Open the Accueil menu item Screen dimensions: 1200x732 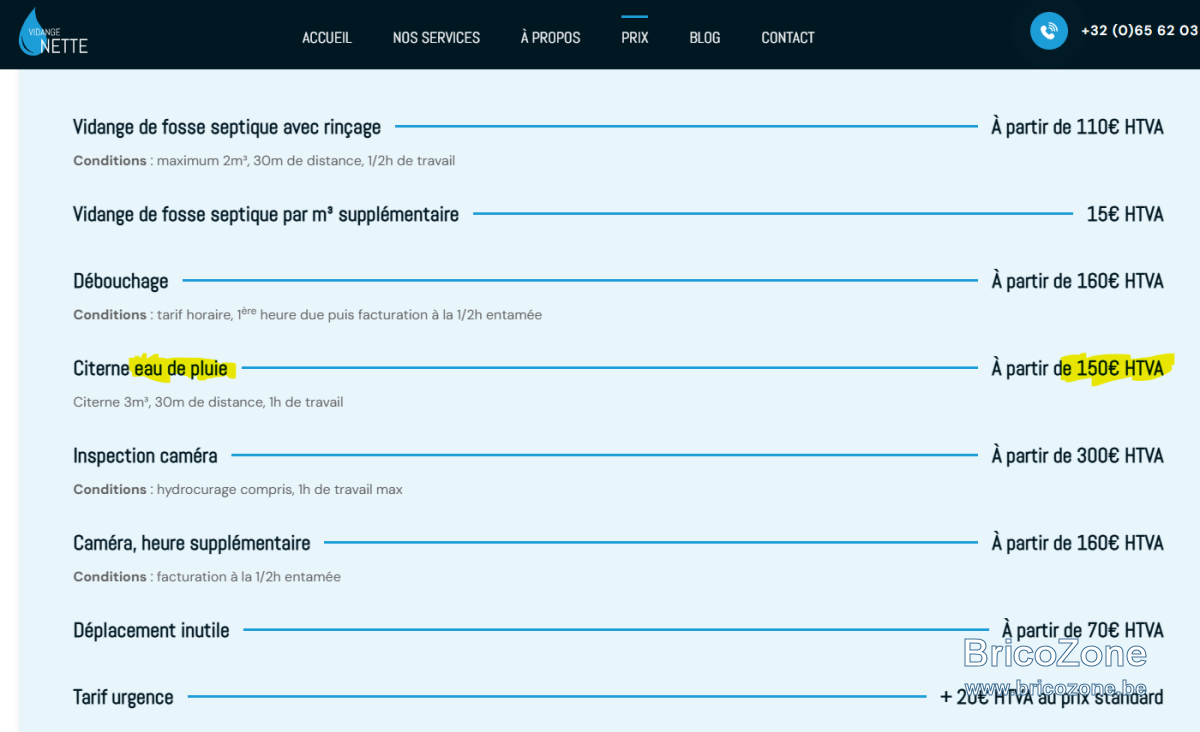tap(327, 38)
